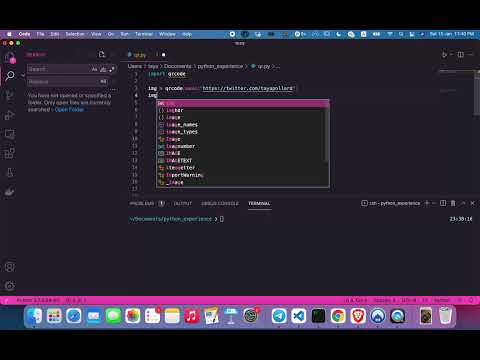Screen dimensions: 480x360
Task: Open the Selection menu
Action: tap(75, 34)
